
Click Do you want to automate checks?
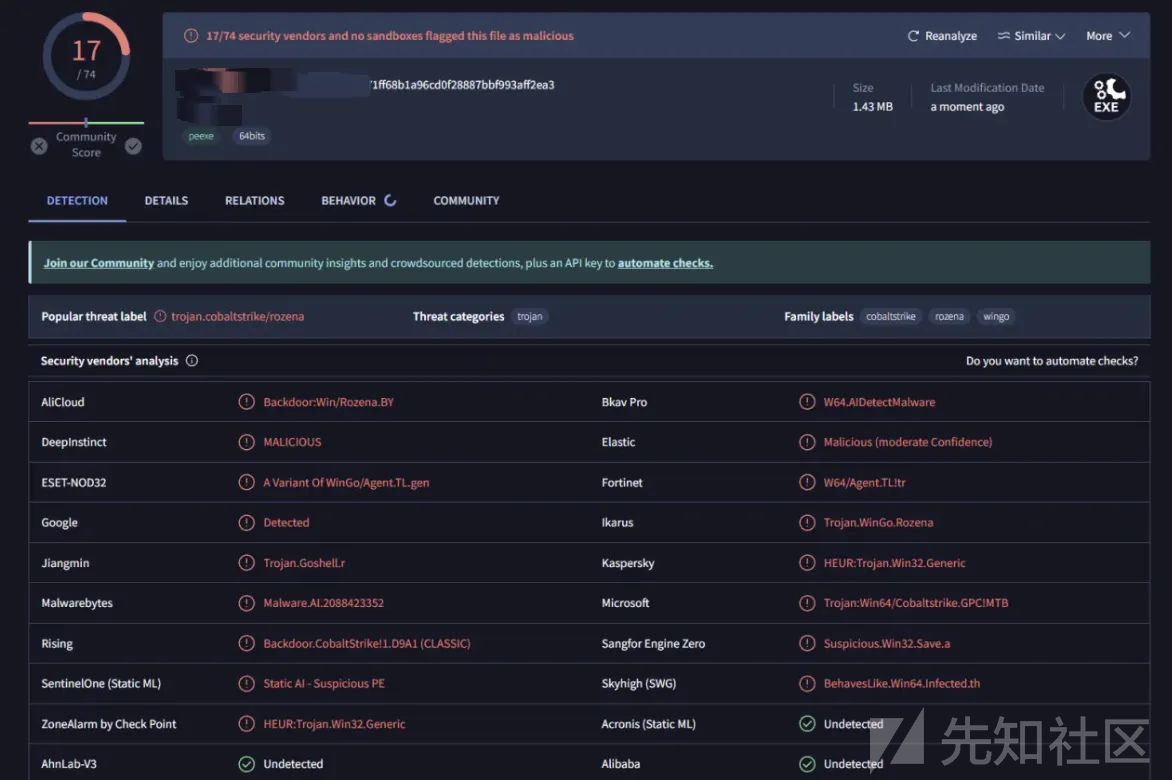click(x=1052, y=361)
